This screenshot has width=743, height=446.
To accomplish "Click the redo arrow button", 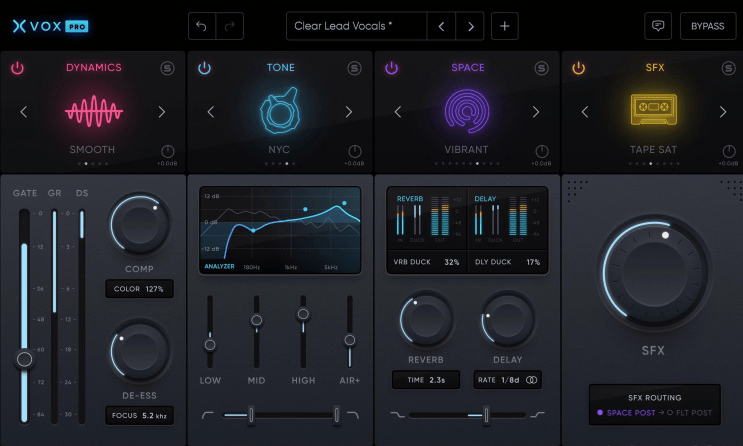I will tap(230, 26).
